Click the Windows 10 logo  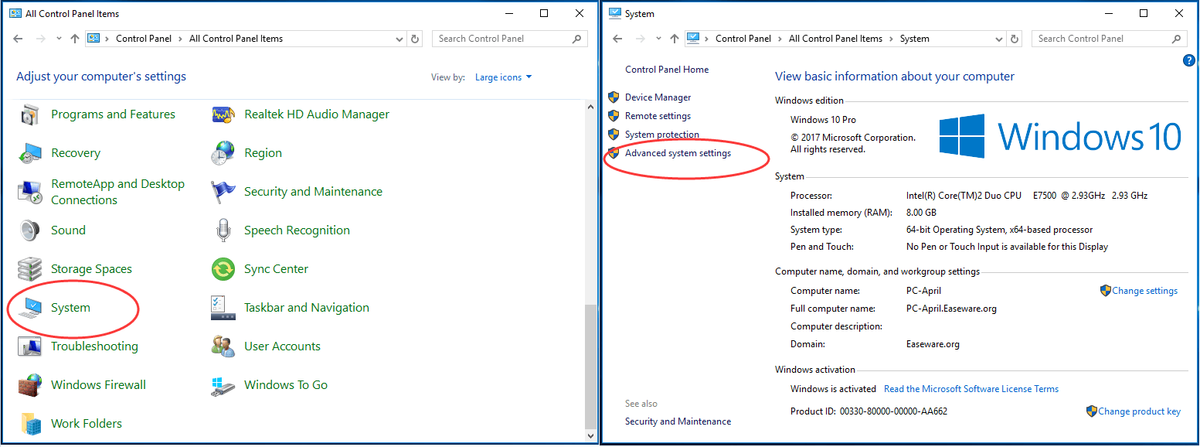click(x=1061, y=135)
